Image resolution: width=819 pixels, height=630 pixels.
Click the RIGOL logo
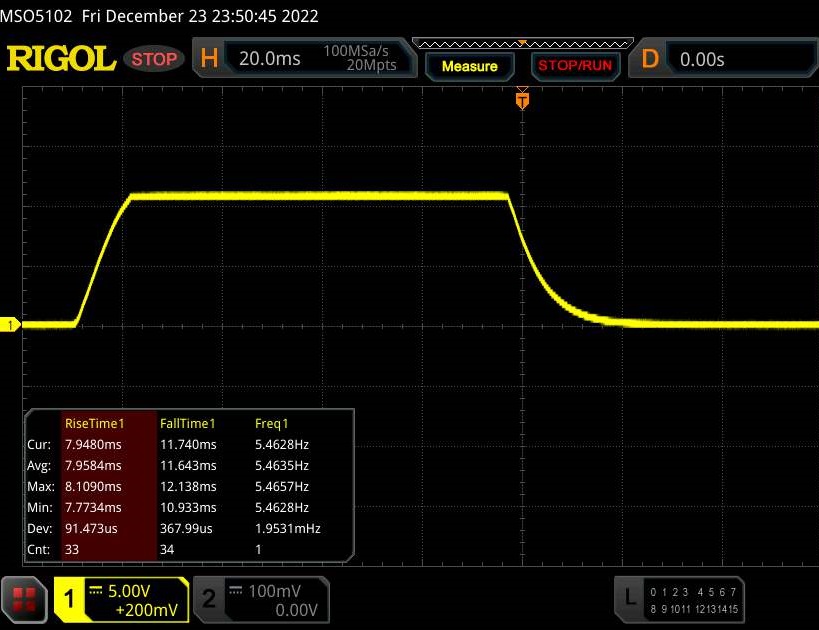(x=61, y=59)
